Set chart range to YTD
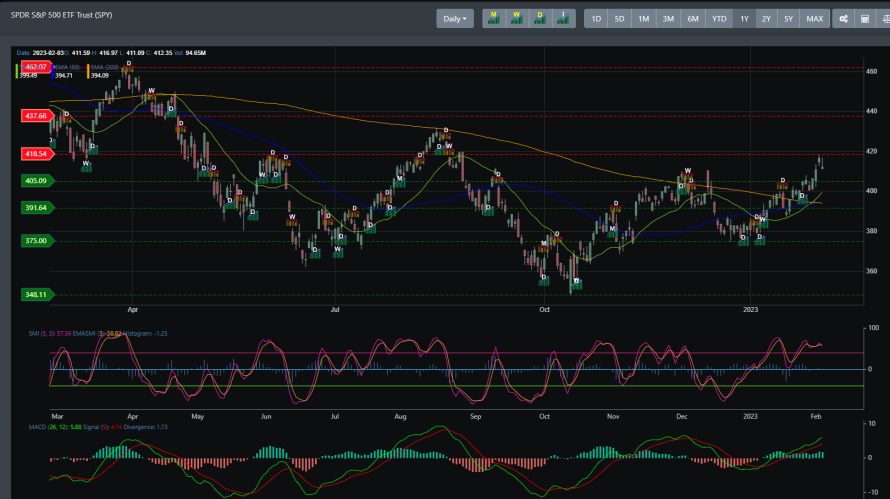 pyautogui.click(x=719, y=19)
